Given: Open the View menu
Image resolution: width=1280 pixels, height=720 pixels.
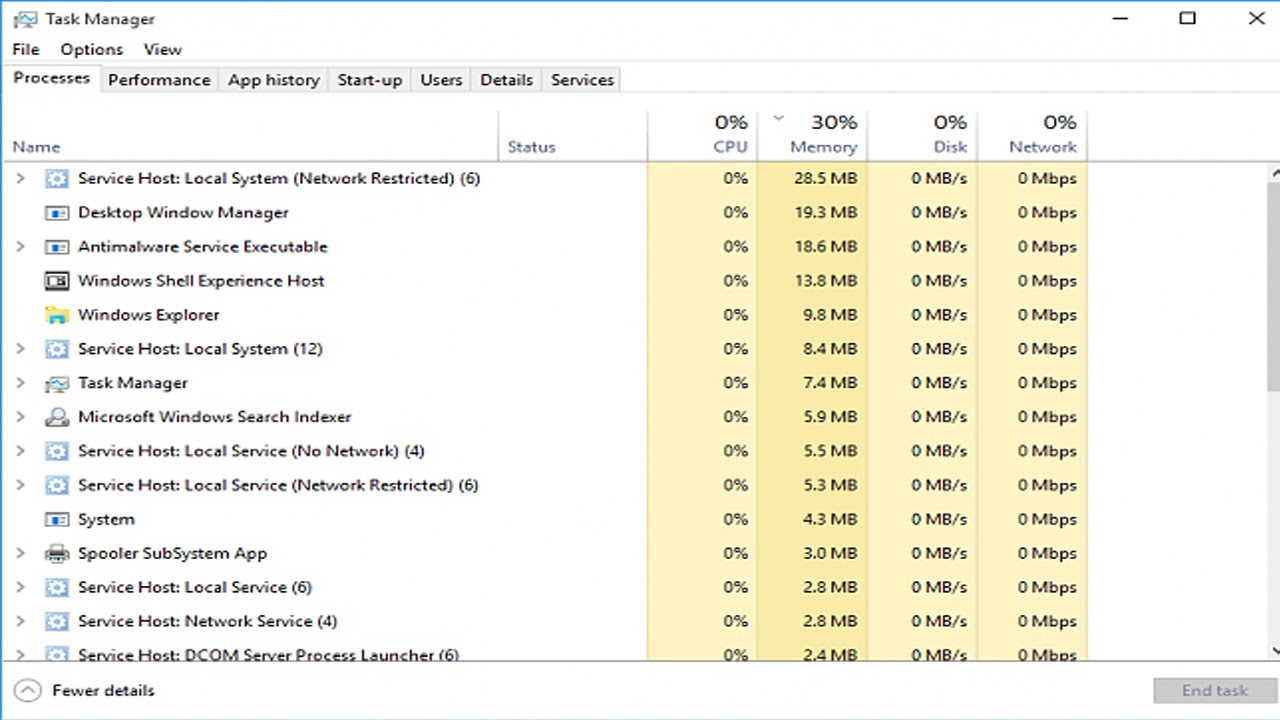Looking at the screenshot, I should 163,49.
